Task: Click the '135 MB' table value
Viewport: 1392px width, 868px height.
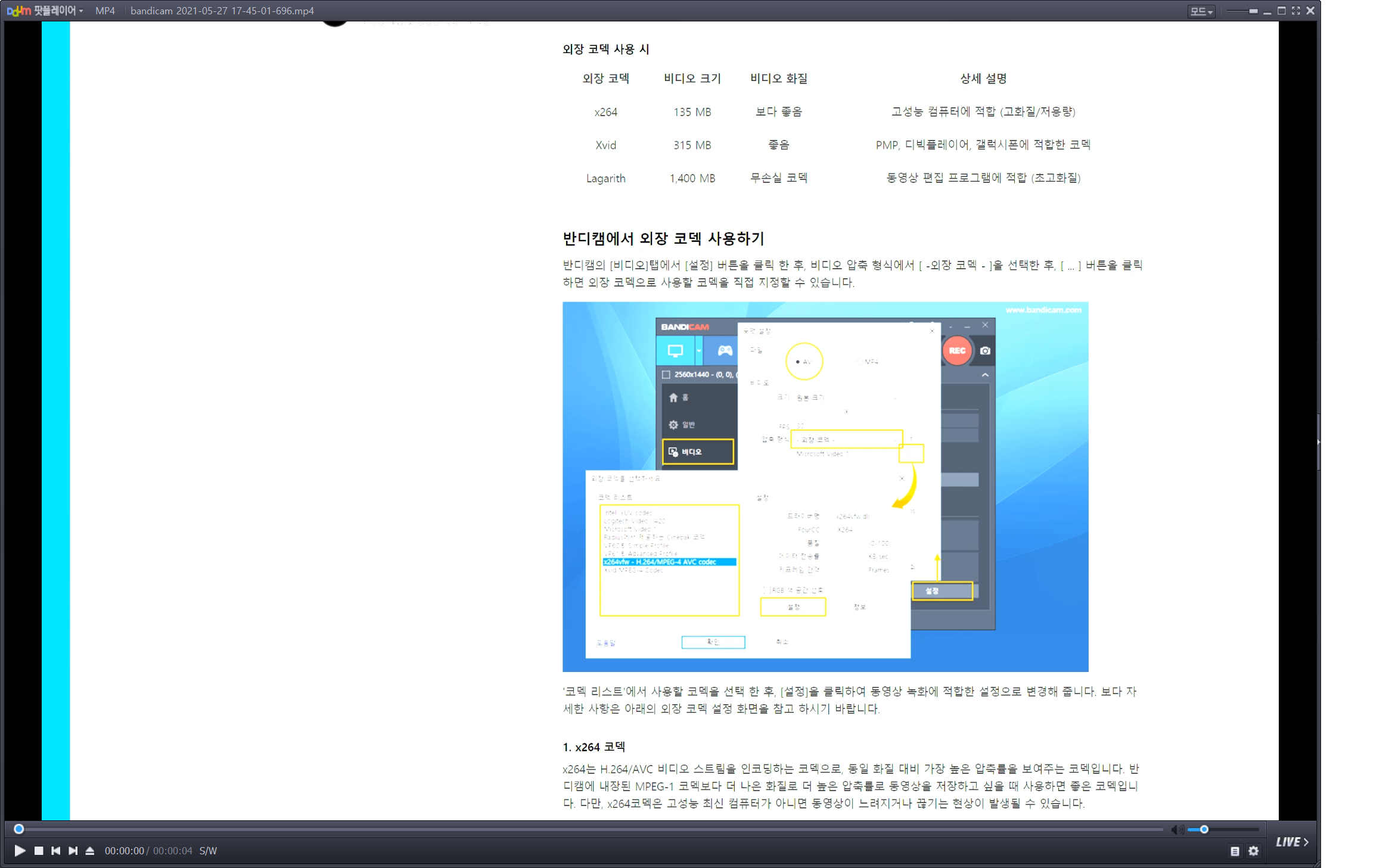Action: tap(692, 112)
